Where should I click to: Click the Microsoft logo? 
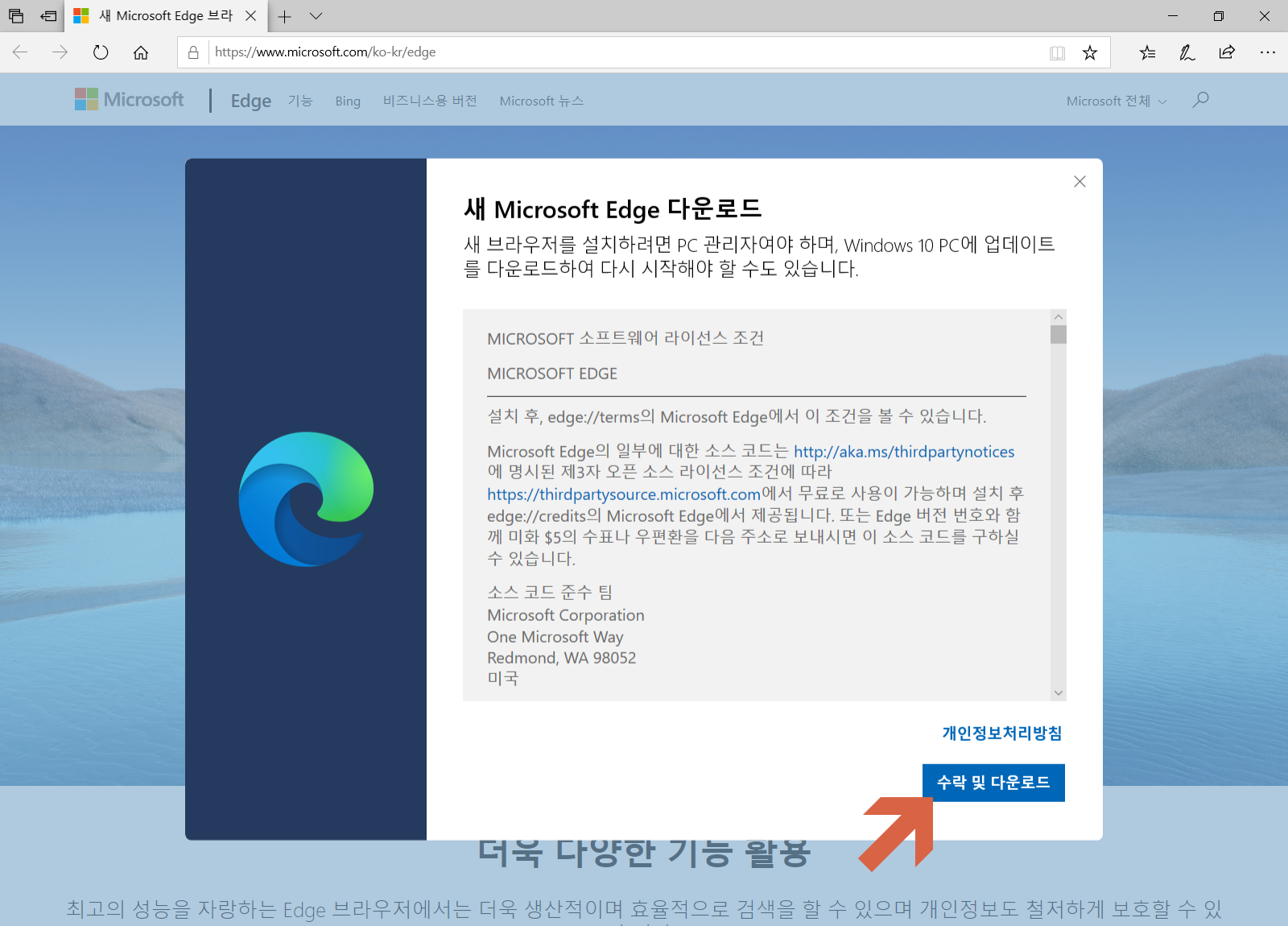[x=129, y=99]
